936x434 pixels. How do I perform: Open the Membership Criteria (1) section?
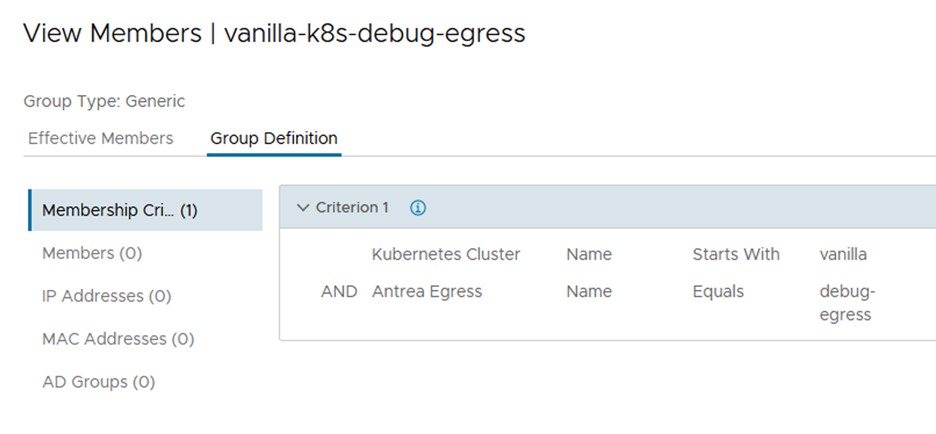120,210
